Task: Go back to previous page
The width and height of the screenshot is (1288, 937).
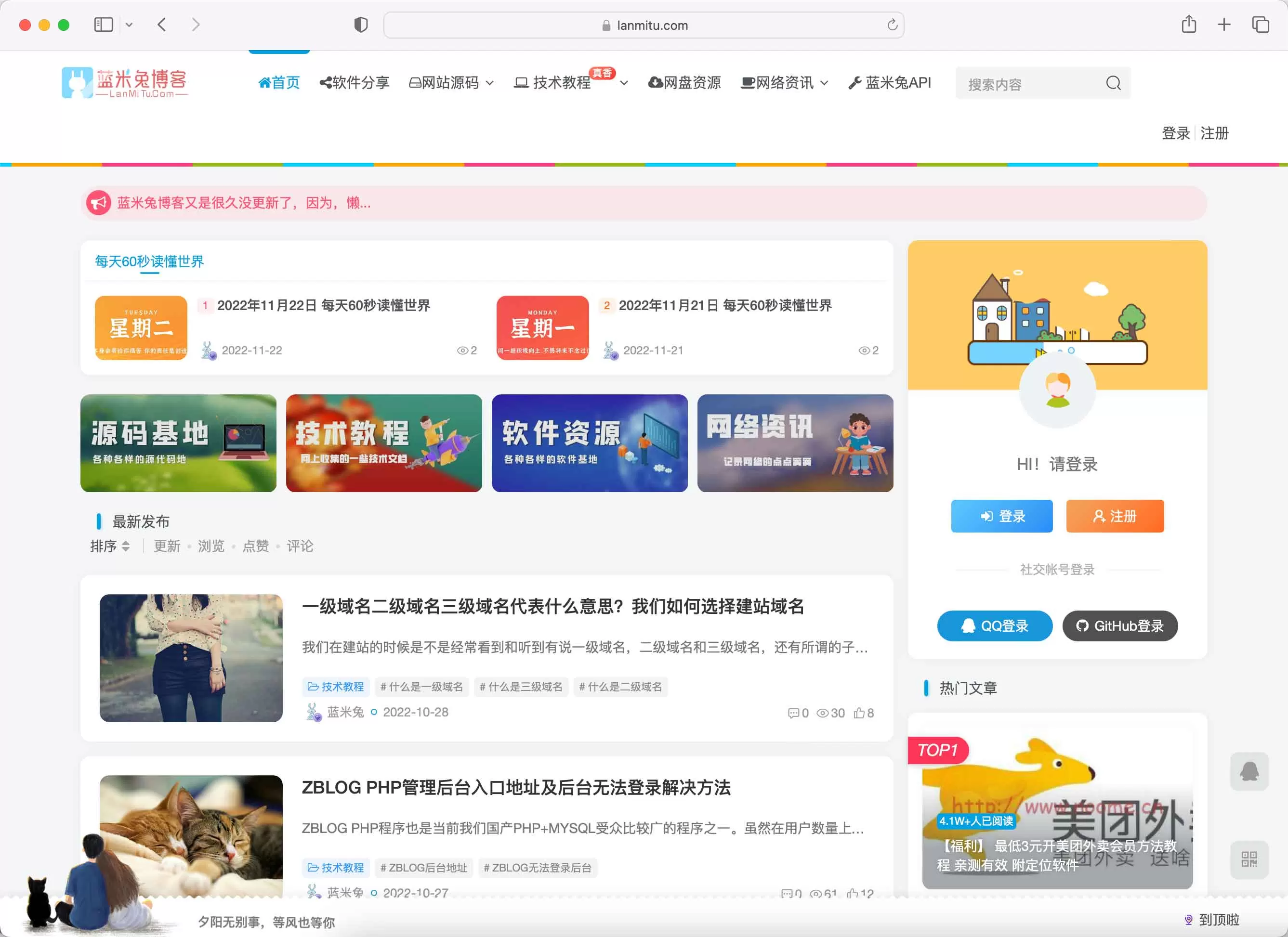Action: [x=162, y=25]
